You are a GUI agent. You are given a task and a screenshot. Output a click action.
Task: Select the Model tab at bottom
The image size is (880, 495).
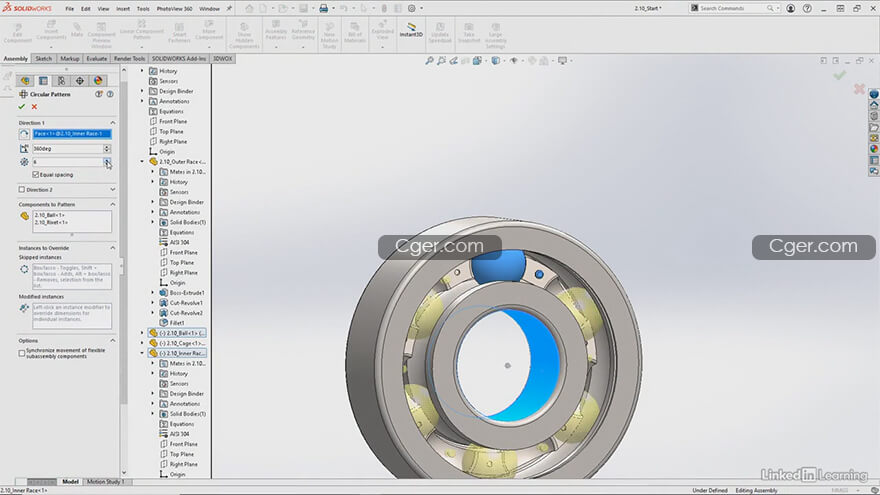[70, 482]
